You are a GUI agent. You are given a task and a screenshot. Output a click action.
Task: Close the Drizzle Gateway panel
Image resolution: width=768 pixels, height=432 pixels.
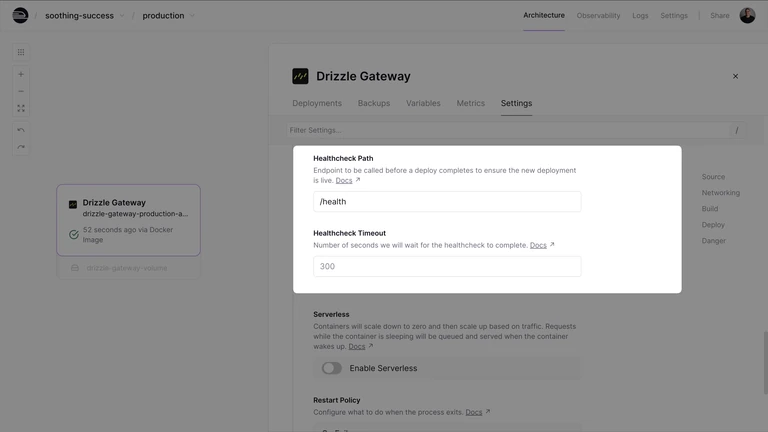(735, 76)
